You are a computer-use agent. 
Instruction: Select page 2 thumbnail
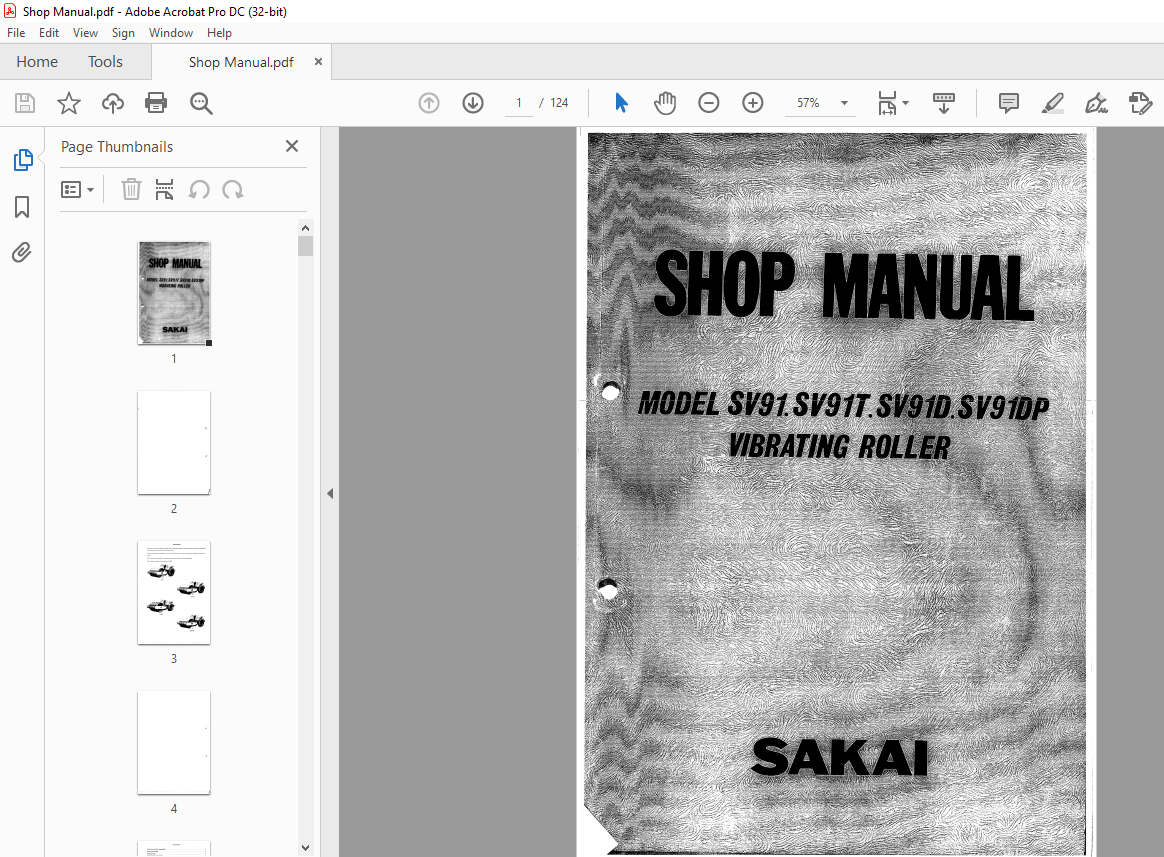pos(174,443)
